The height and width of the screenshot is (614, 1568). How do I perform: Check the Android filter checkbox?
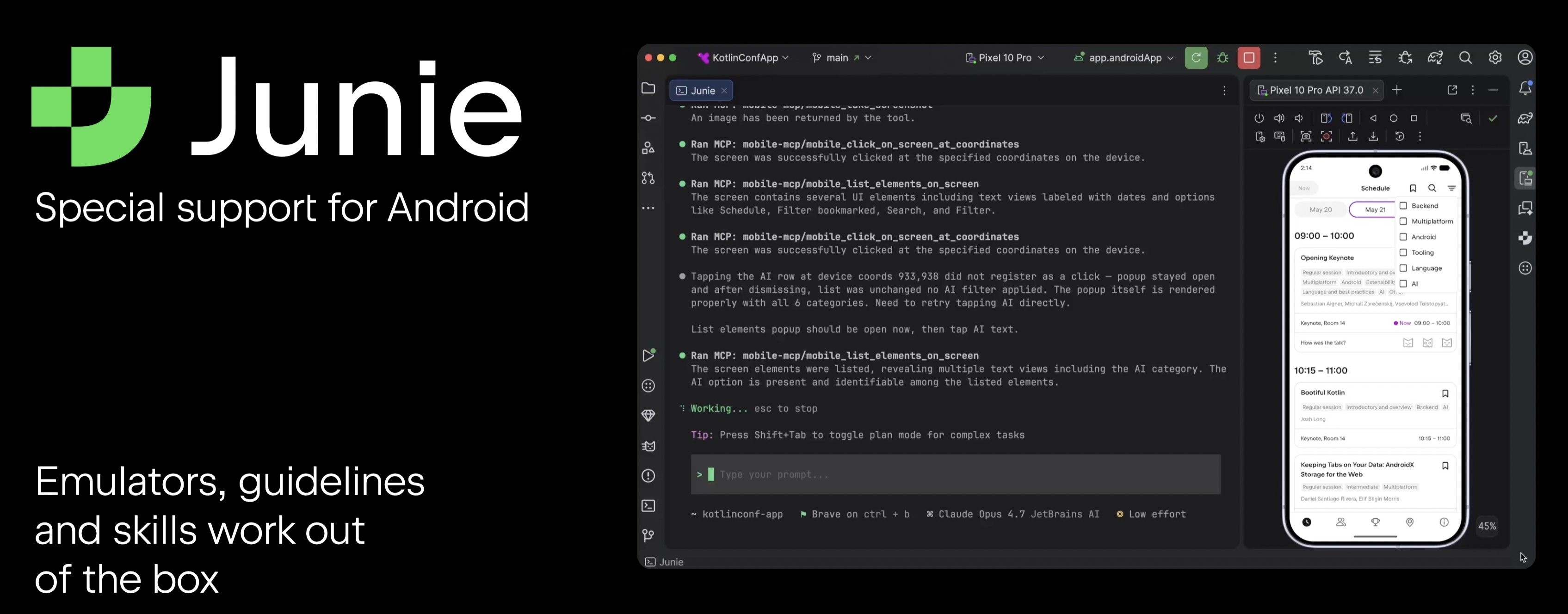(1404, 237)
